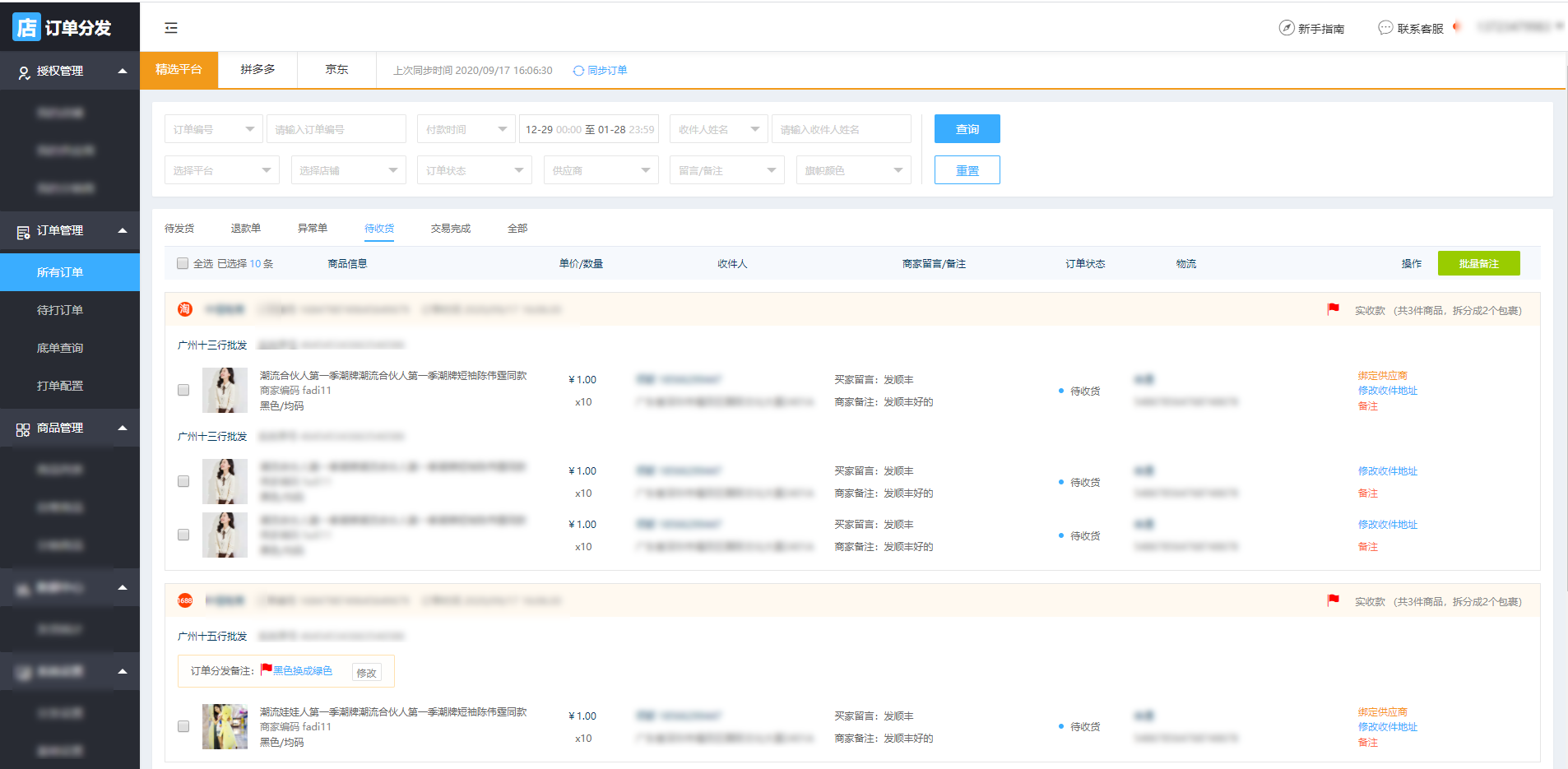
Task: Open the 旗帜颜色 flag color selector
Action: 853,170
